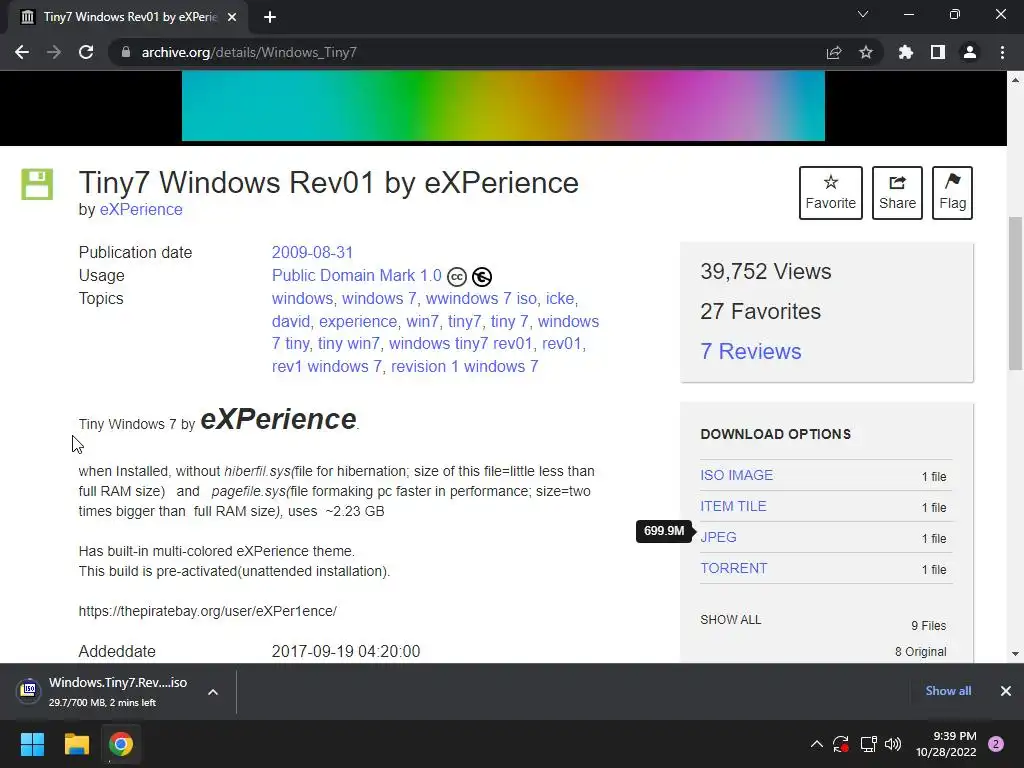Reload the archive.org page
Viewport: 1024px width, 768px height.
click(86, 52)
